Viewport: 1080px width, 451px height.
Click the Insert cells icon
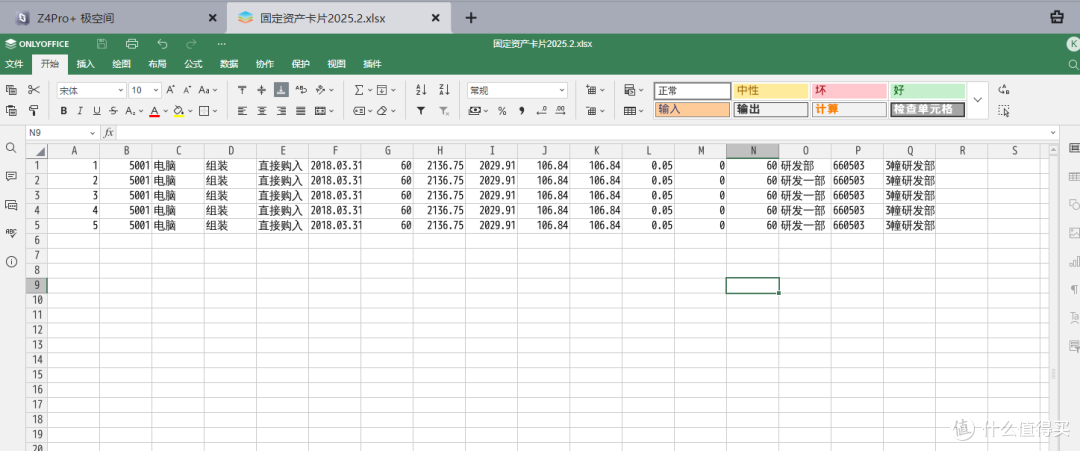[591, 90]
